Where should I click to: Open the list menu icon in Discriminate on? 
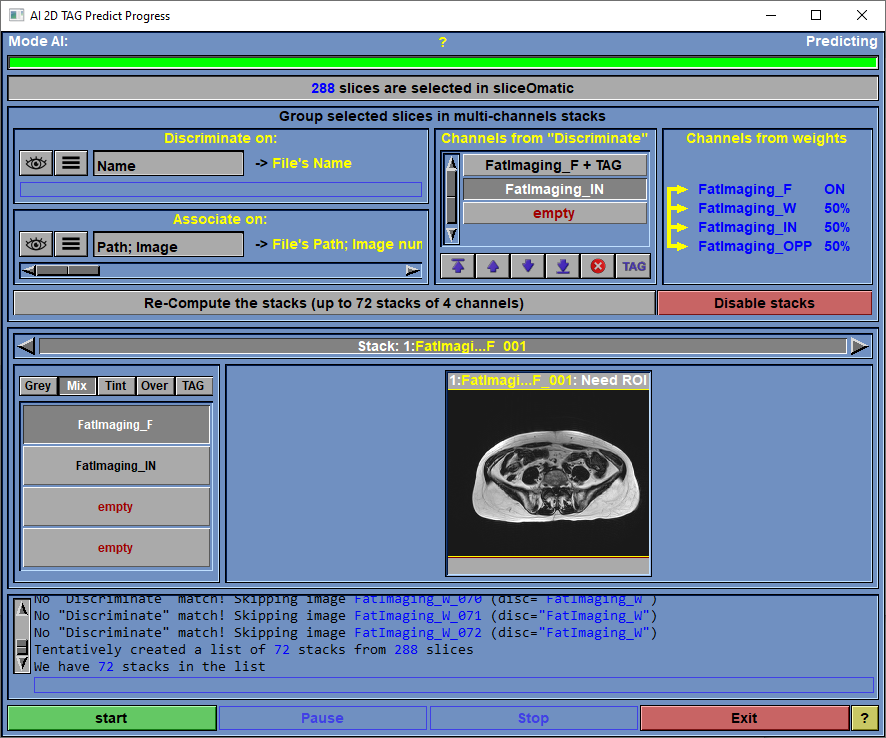71,163
